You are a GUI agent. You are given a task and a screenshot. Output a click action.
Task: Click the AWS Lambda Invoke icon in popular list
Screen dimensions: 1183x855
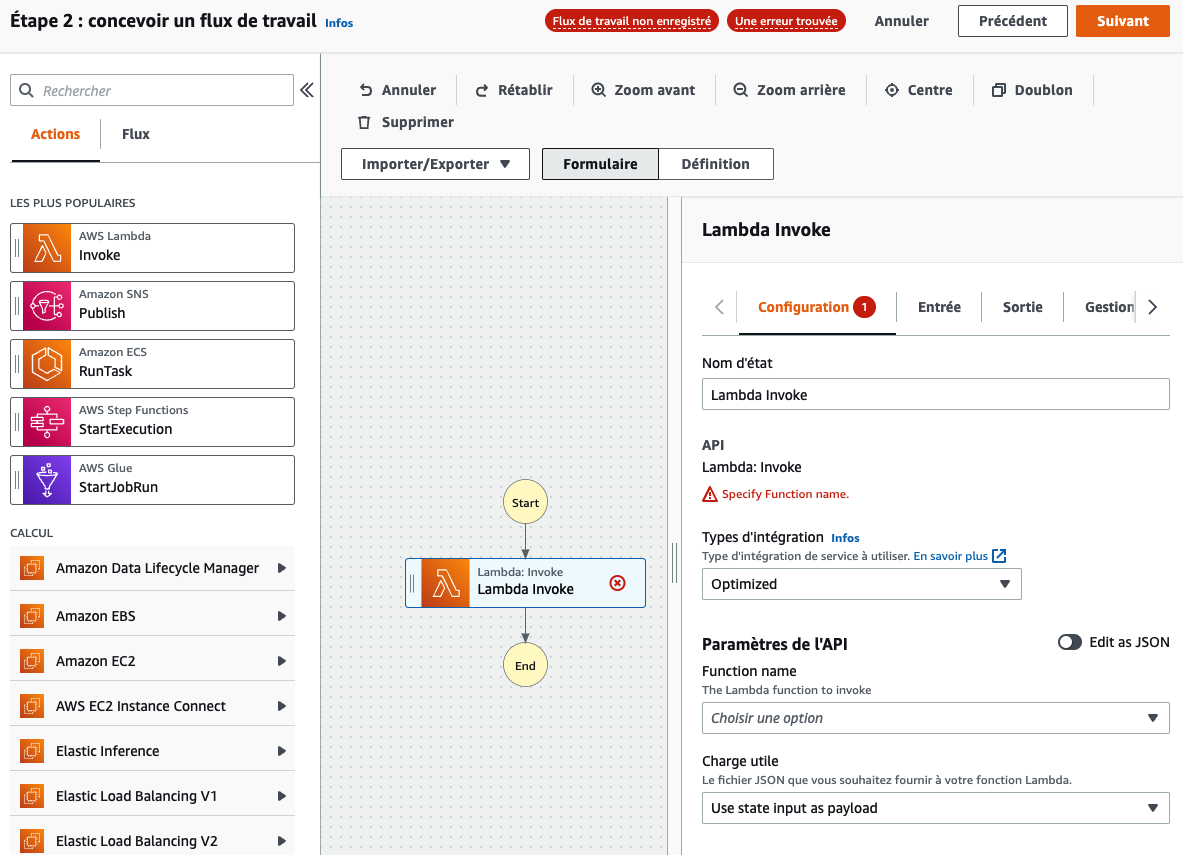point(47,248)
